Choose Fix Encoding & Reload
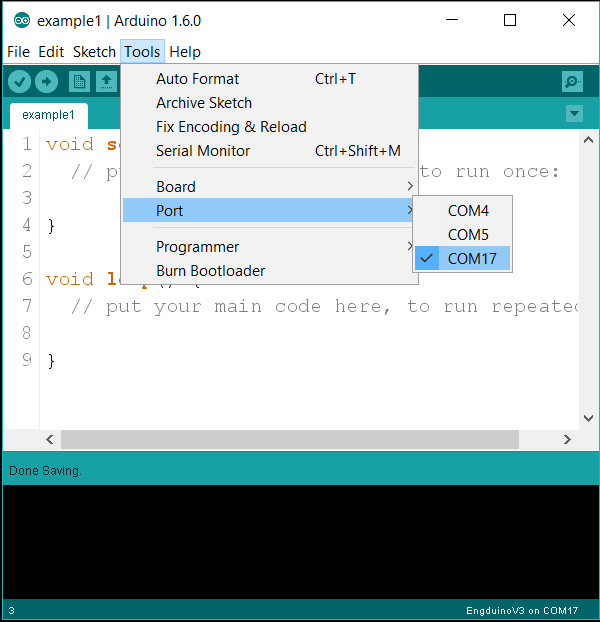The width and height of the screenshot is (600, 622). (x=270, y=127)
